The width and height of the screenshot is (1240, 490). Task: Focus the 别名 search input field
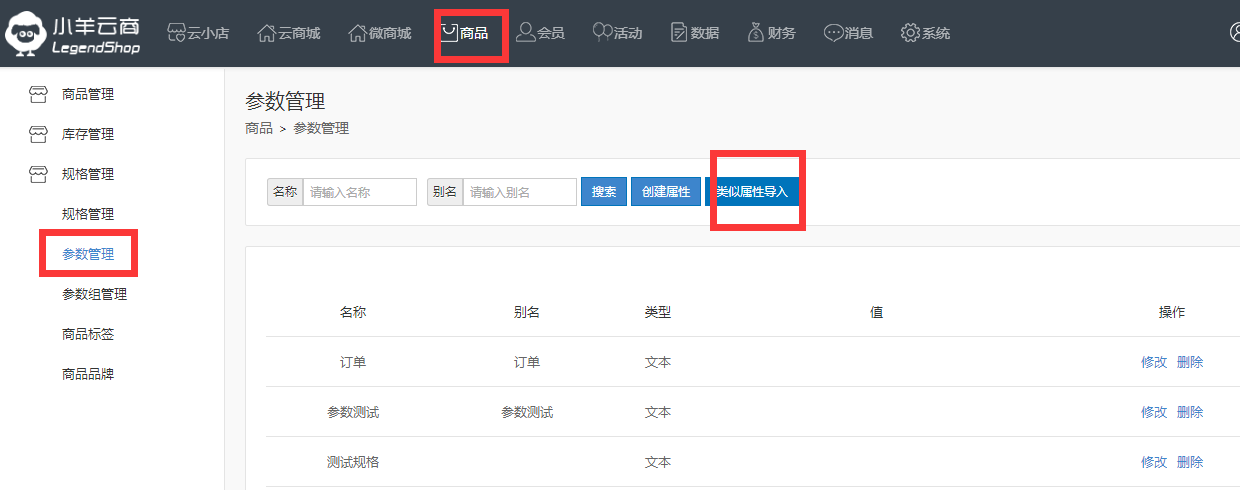click(x=520, y=192)
